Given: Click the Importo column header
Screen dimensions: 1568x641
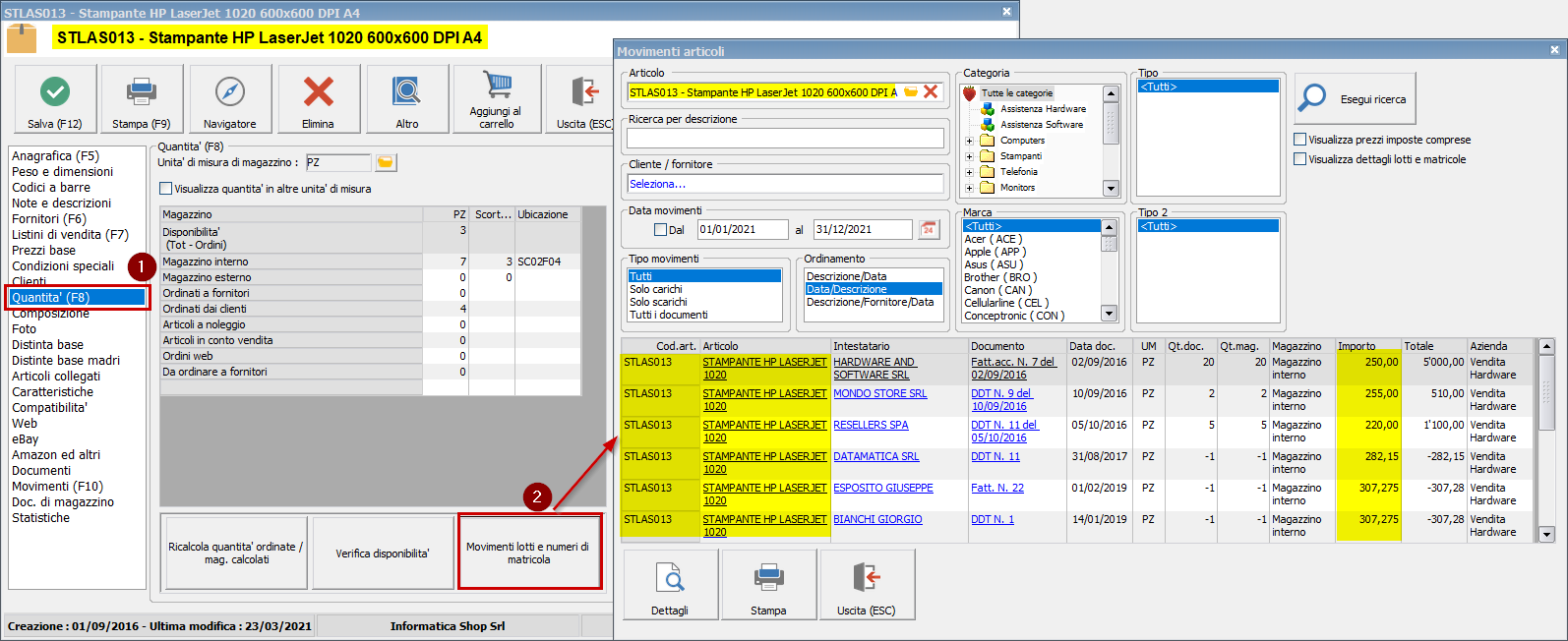Looking at the screenshot, I should pos(1368,346).
